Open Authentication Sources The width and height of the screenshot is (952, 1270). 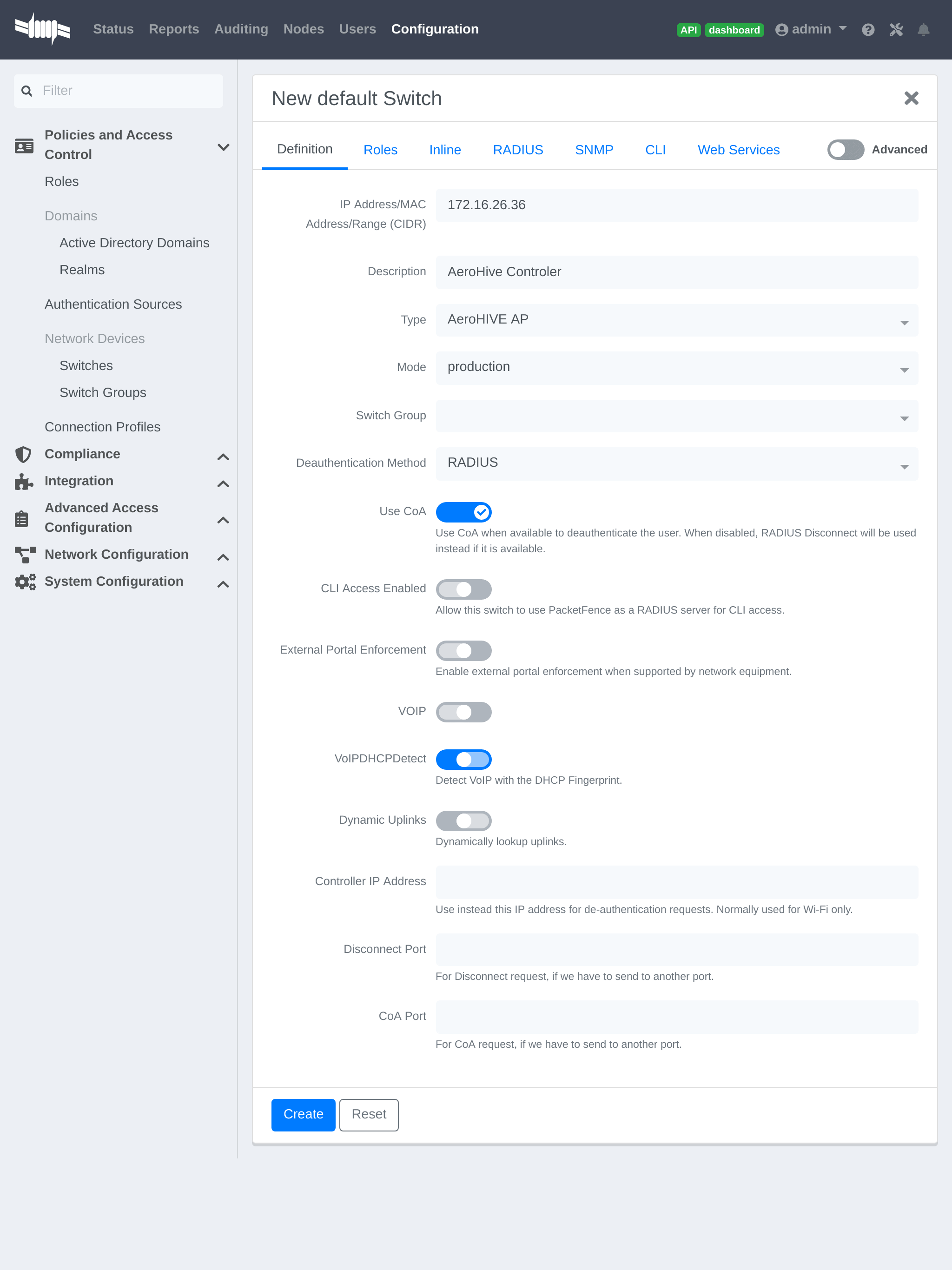pos(113,305)
